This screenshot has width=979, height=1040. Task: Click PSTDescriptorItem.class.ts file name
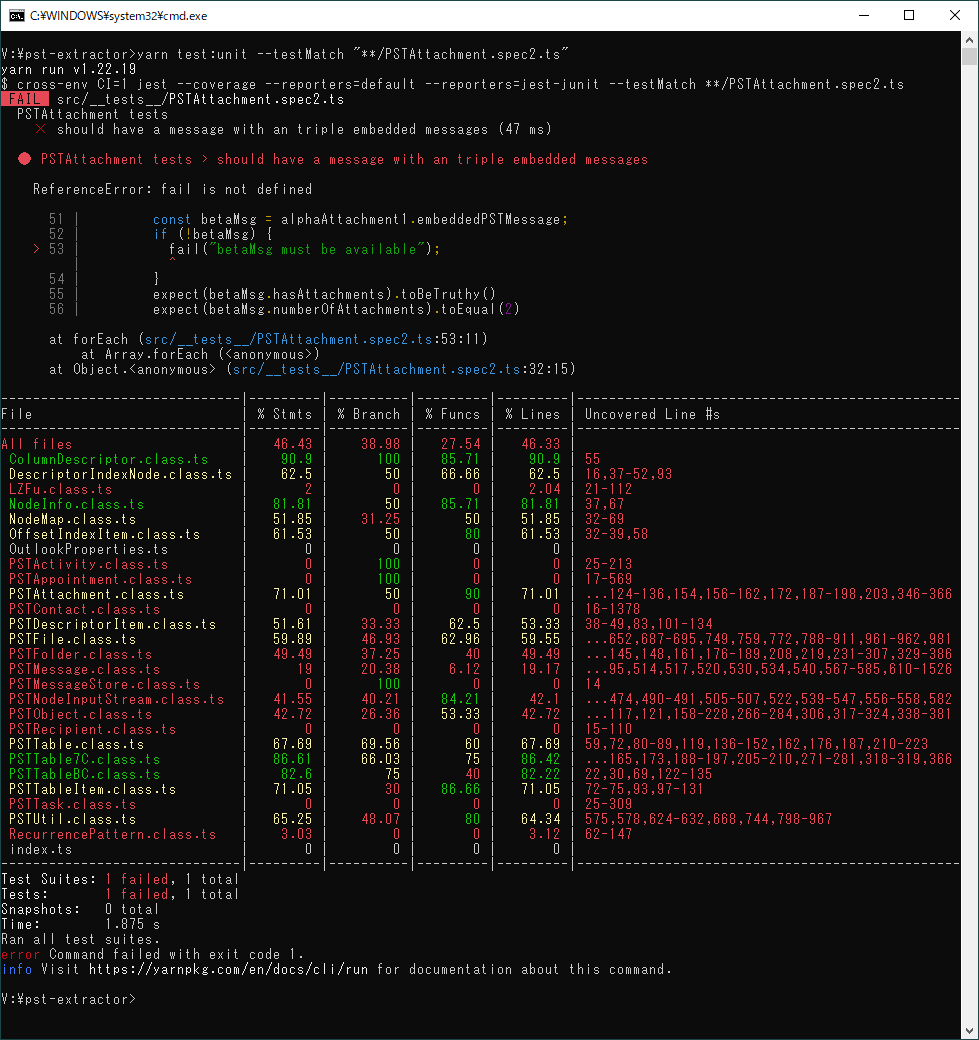click(x=113, y=625)
